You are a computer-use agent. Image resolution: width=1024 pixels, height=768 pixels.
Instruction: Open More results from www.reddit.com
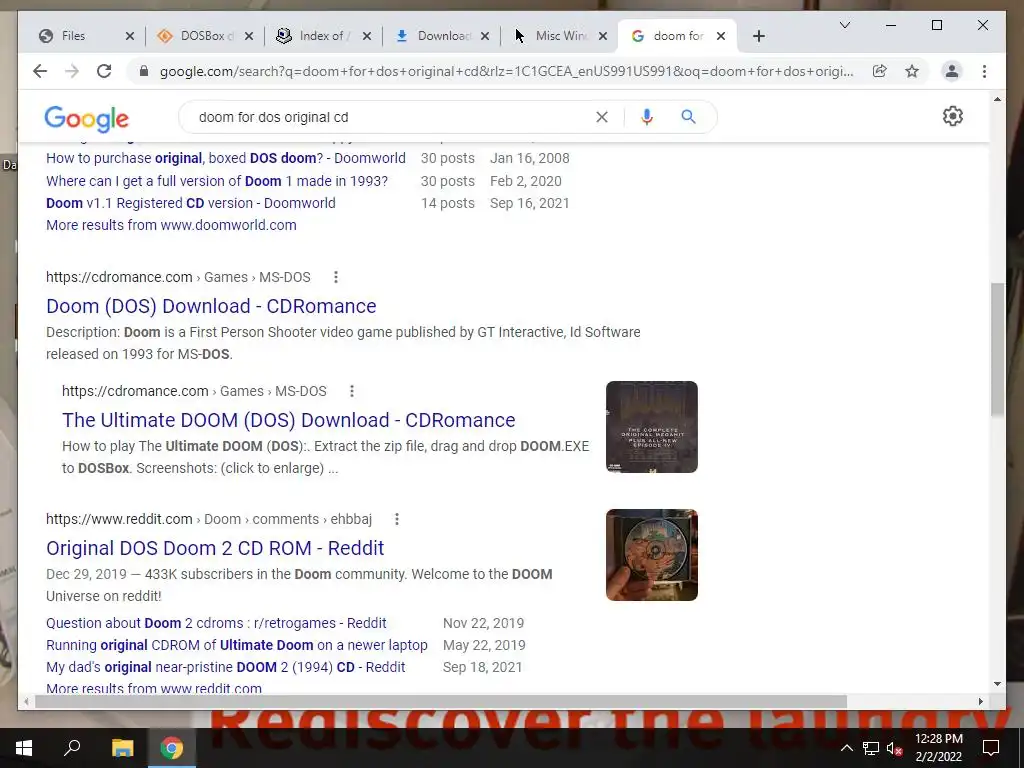point(153,688)
